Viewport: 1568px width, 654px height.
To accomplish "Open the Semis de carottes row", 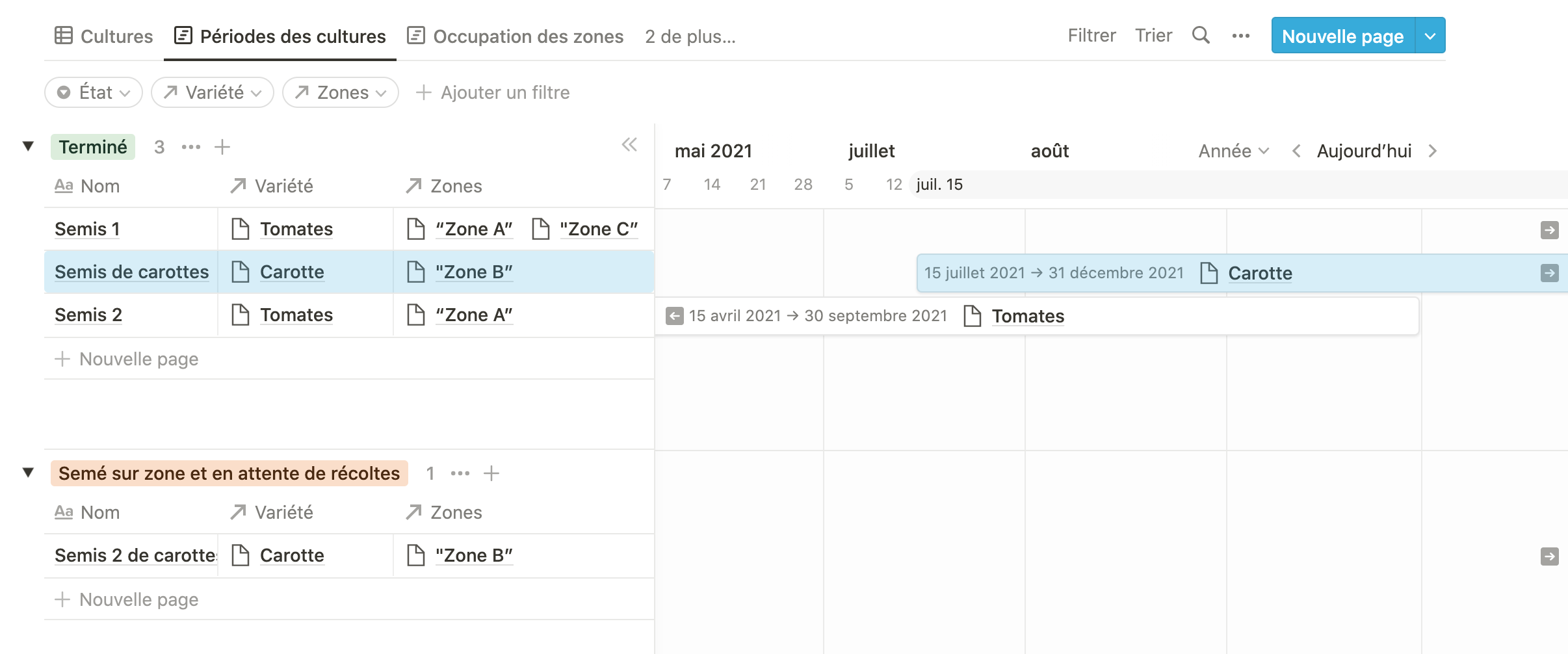I will pyautogui.click(x=131, y=272).
